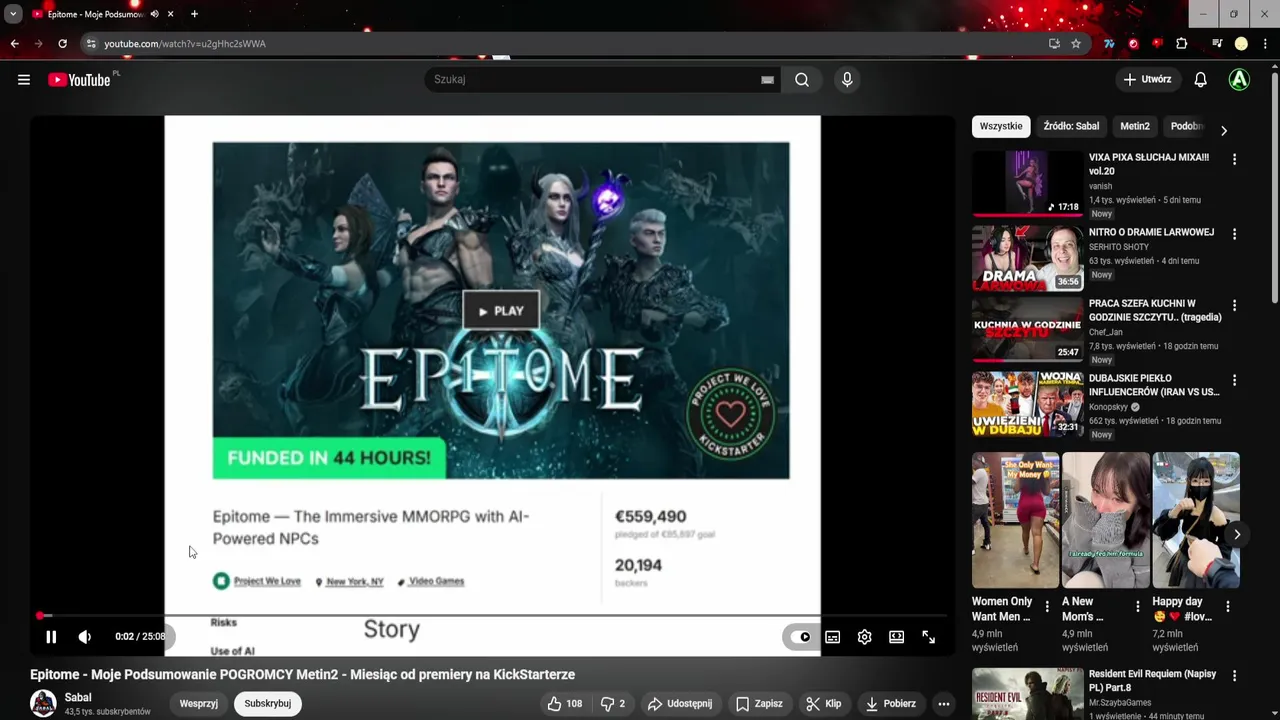The image size is (1280, 720).
Task: Open tab search dropdown arrow
Action: point(13,14)
